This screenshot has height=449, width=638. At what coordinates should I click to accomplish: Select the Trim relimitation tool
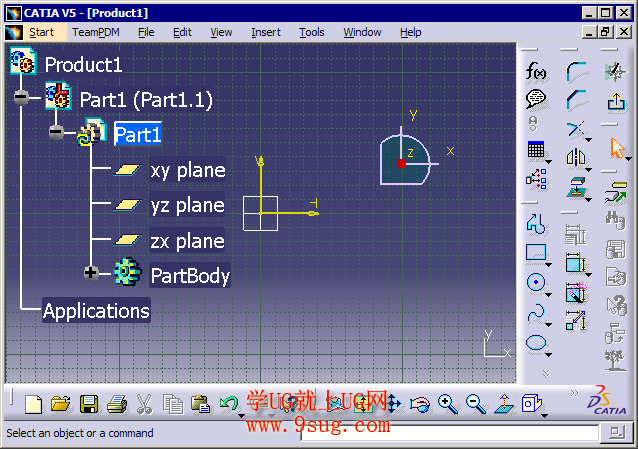point(576,129)
